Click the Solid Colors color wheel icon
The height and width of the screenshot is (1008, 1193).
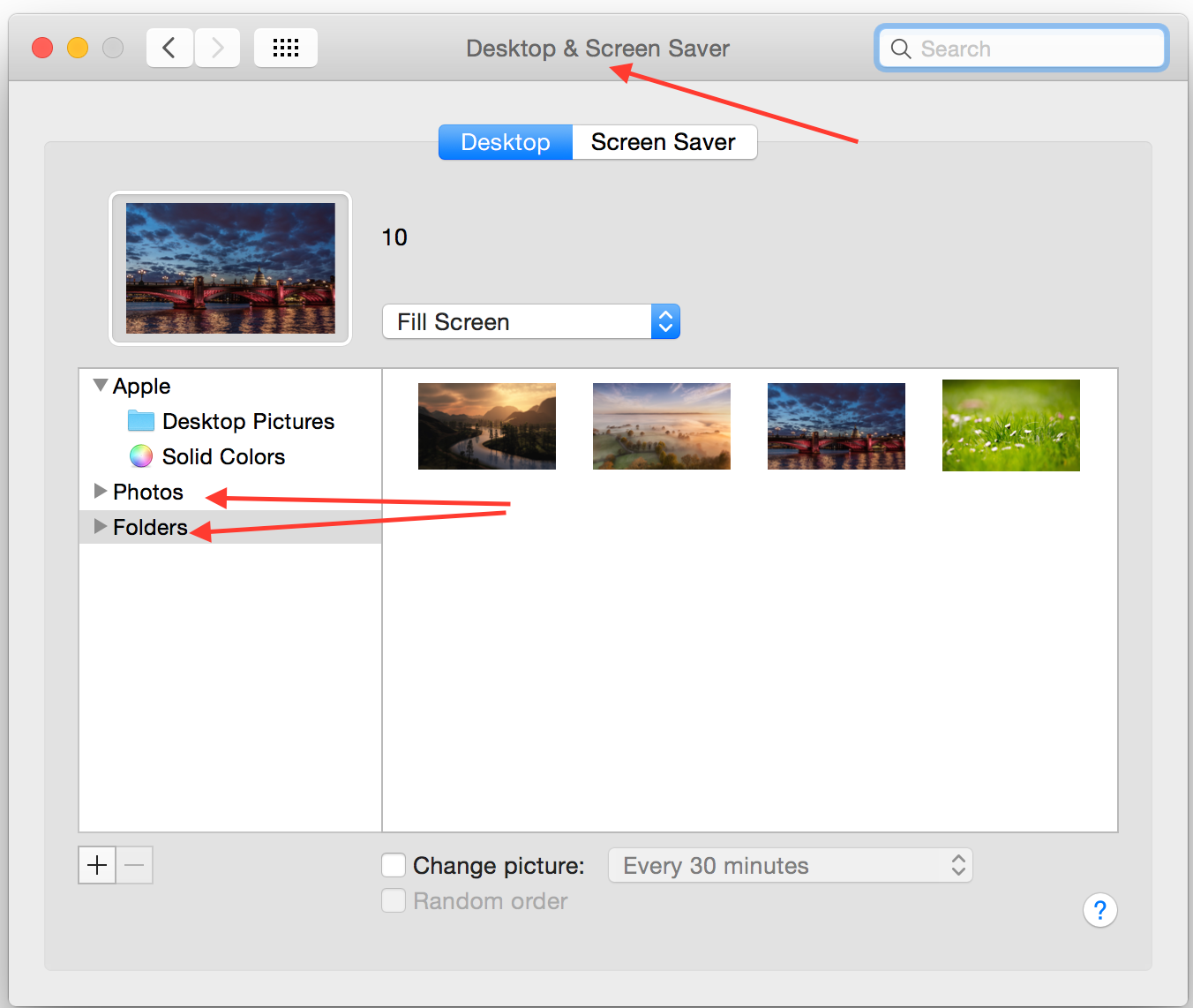point(141,456)
